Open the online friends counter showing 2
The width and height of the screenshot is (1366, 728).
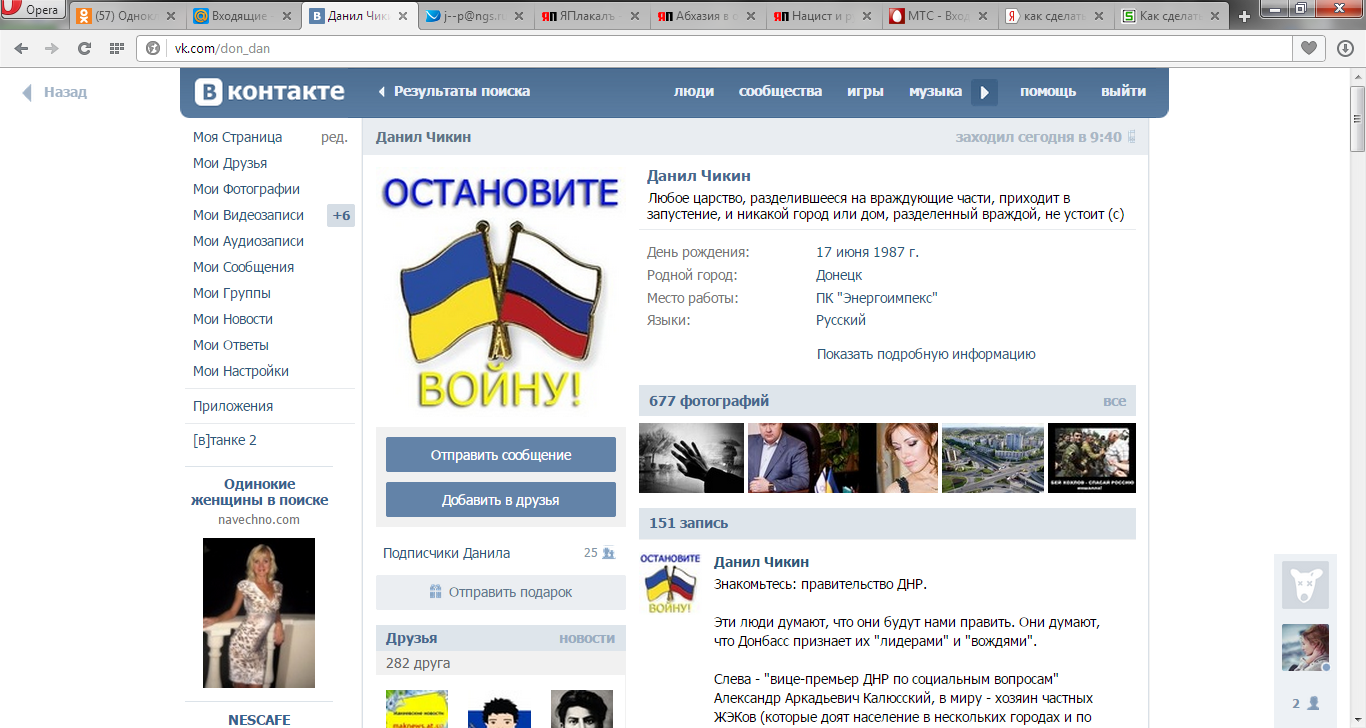[1305, 703]
